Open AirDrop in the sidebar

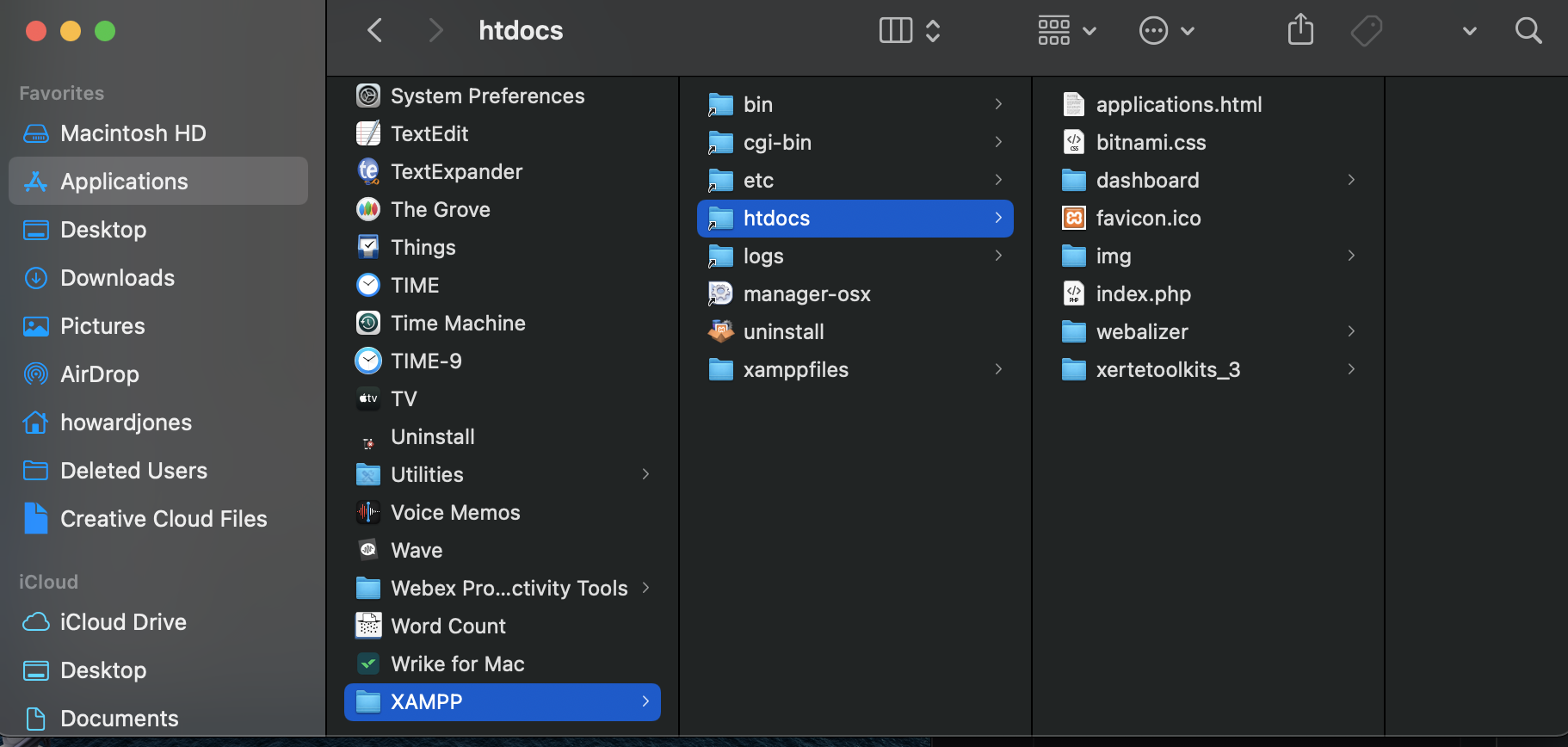tap(158, 374)
